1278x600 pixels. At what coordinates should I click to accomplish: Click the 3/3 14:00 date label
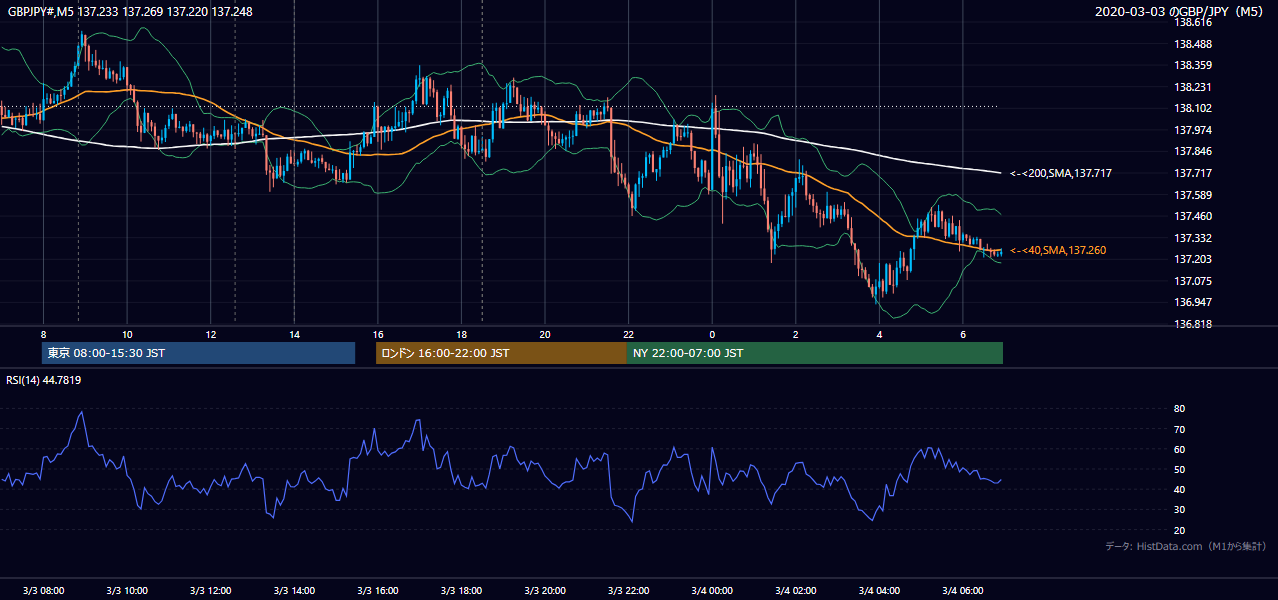click(294, 590)
